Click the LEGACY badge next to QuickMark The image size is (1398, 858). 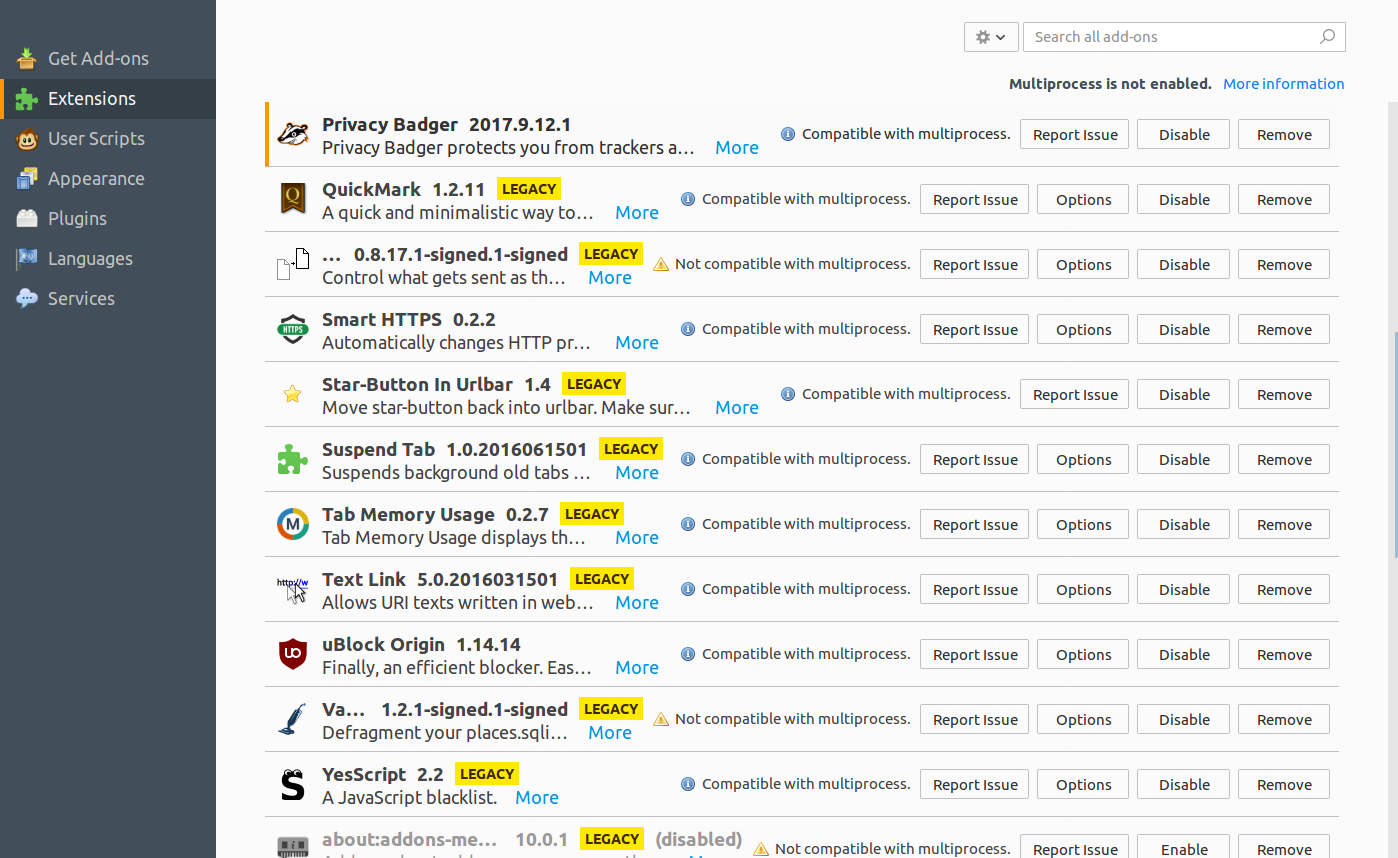point(529,189)
